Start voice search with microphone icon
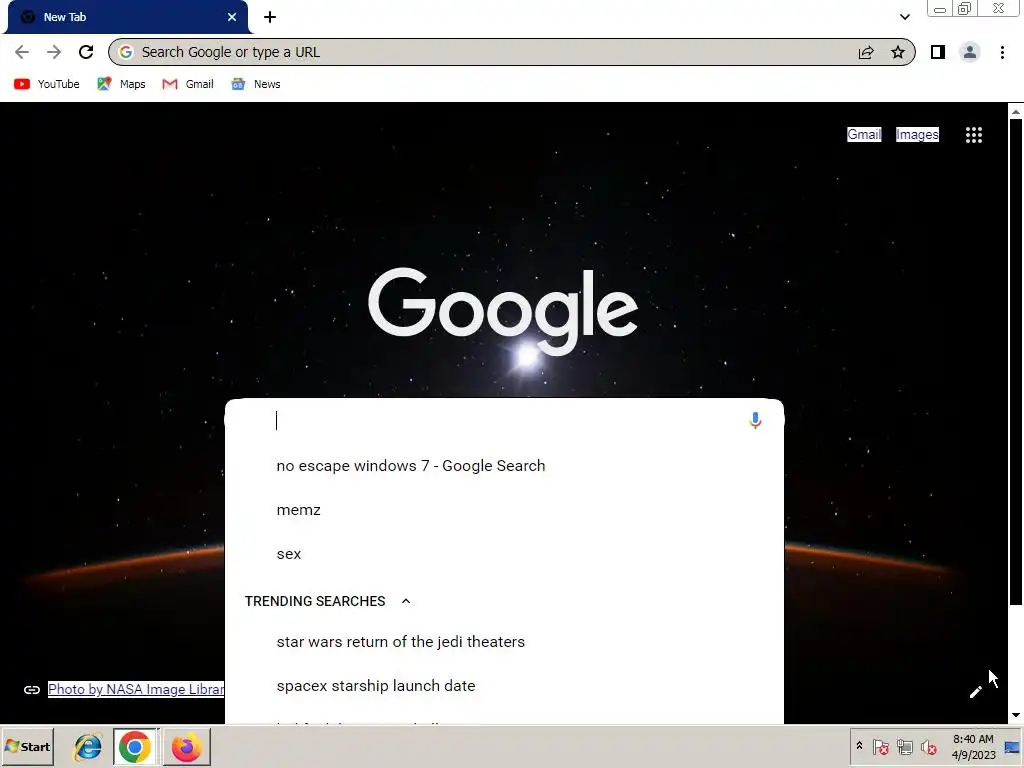The image size is (1024, 768). 755,420
